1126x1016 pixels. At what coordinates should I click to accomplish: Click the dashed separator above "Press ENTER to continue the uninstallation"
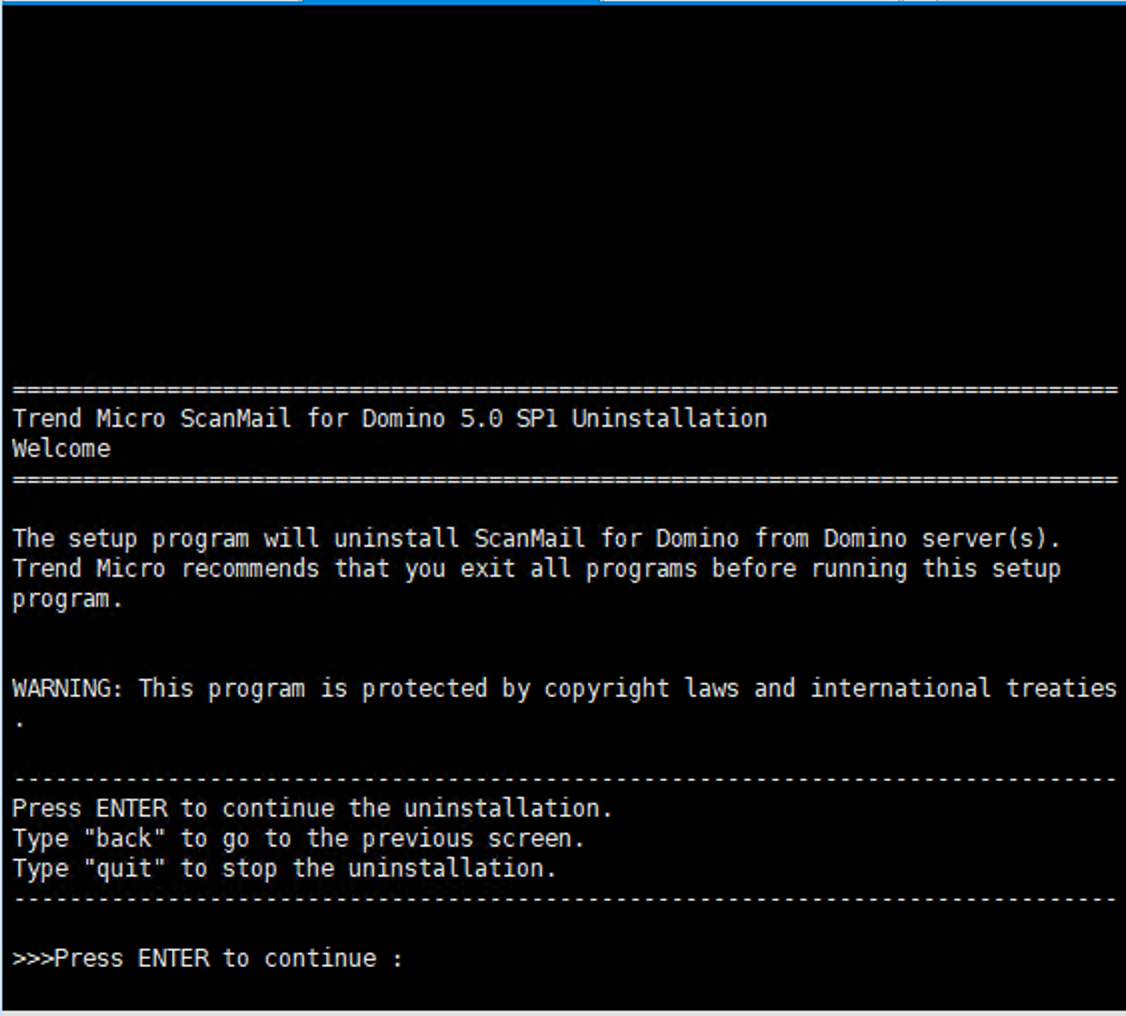[564, 779]
